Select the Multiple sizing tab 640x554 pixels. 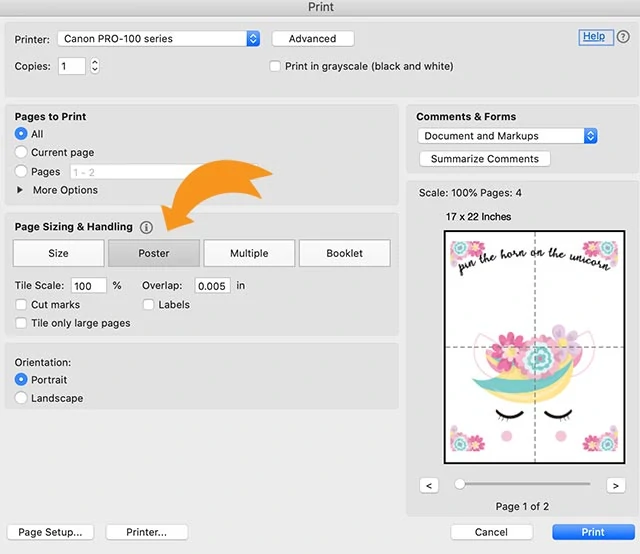(249, 253)
